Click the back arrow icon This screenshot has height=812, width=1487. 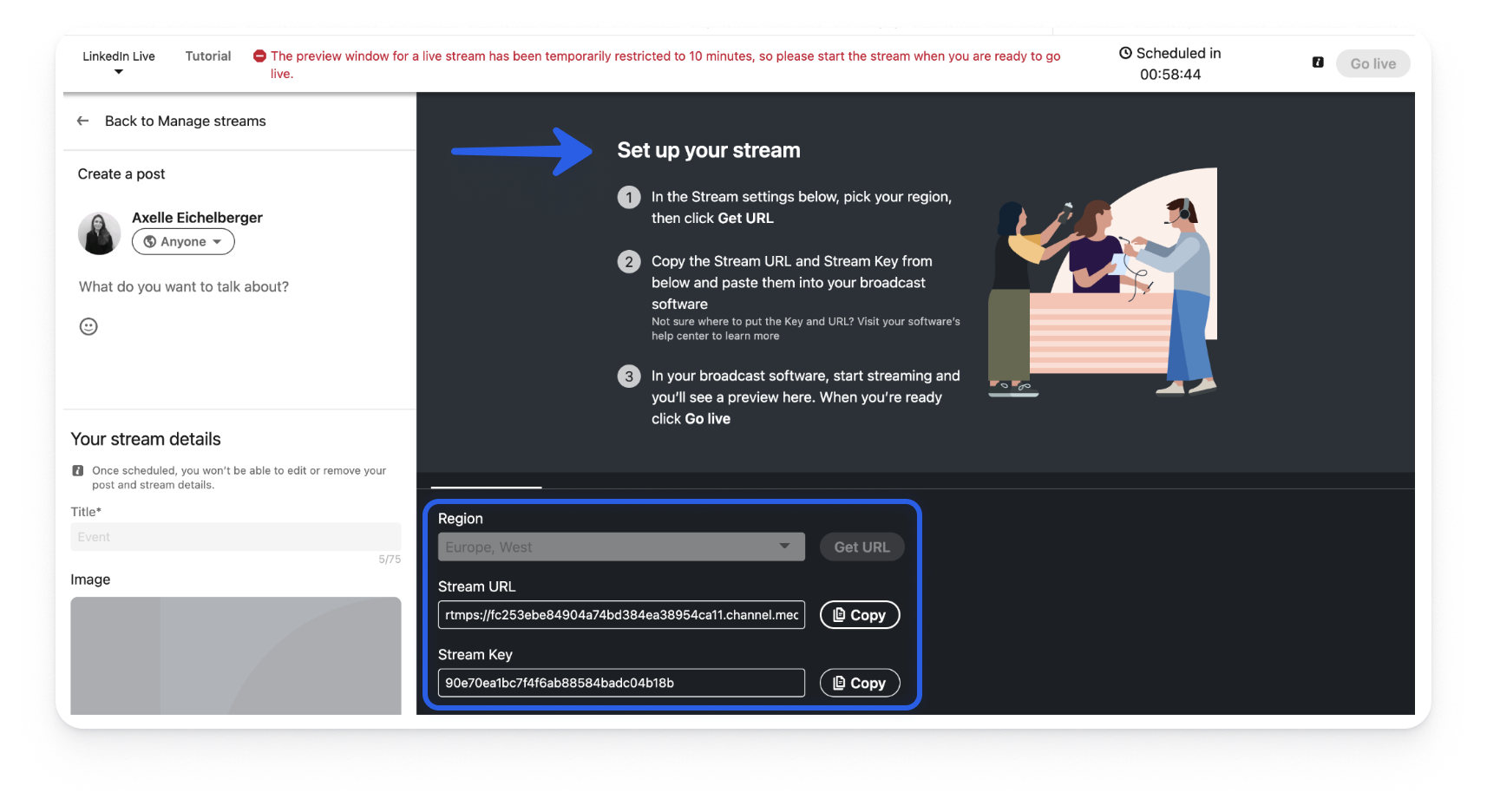click(x=83, y=121)
